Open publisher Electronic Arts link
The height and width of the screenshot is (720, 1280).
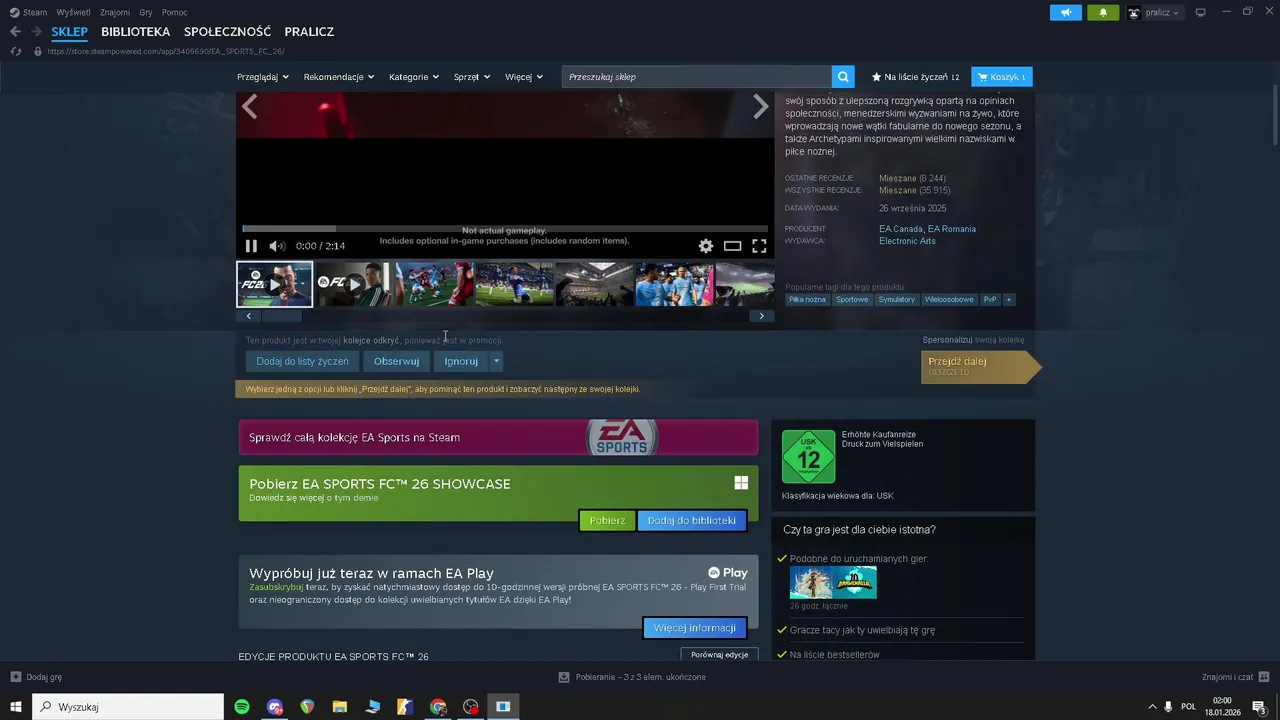pos(907,241)
